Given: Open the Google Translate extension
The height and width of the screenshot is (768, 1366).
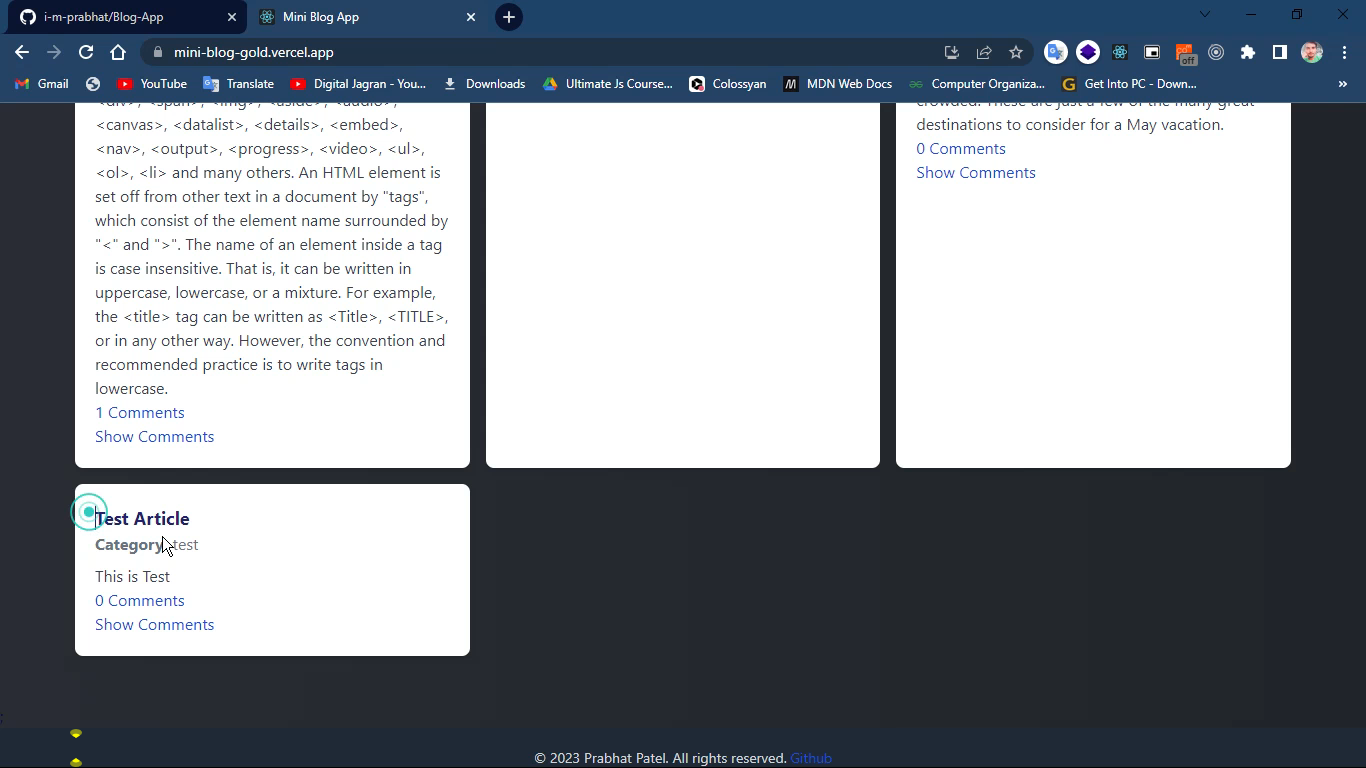Looking at the screenshot, I should point(1057,52).
